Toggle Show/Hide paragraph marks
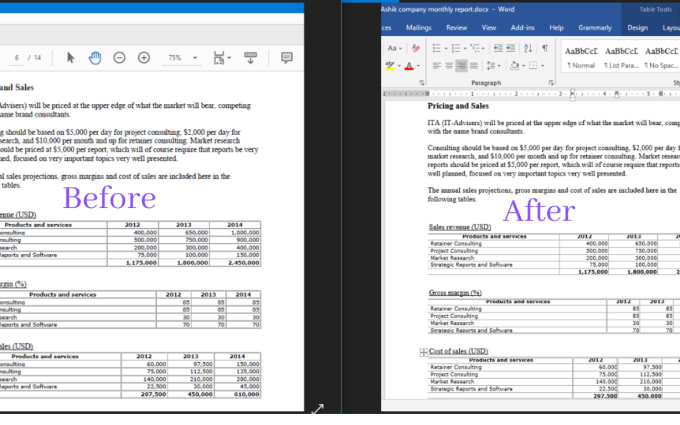This screenshot has height=425, width=680. [545, 48]
